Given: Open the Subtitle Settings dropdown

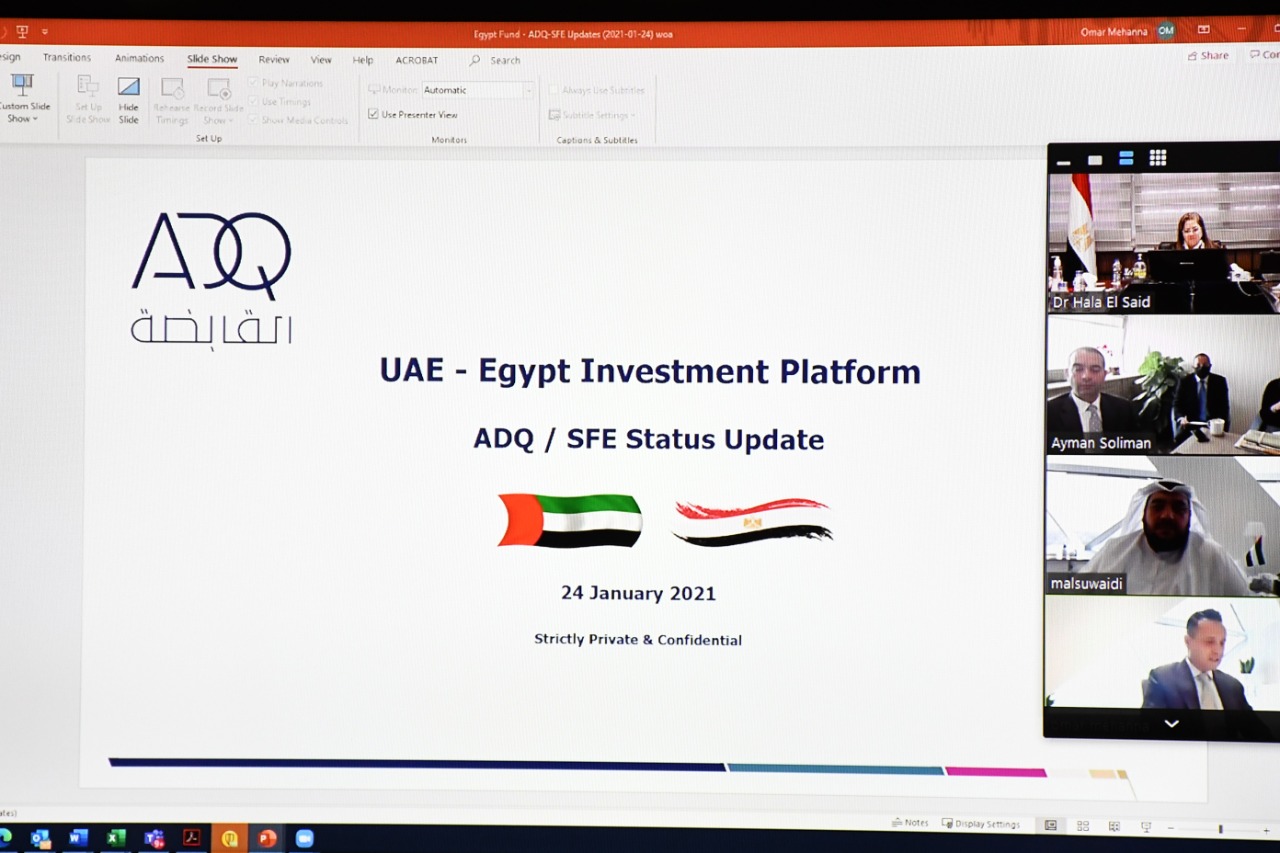Looking at the screenshot, I should click(x=592, y=115).
